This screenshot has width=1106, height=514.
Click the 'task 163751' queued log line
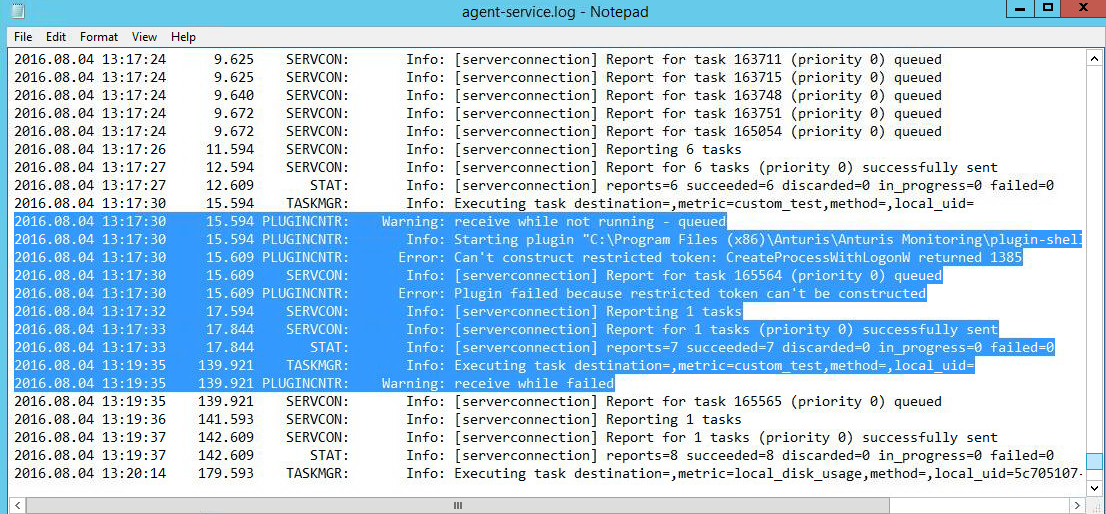coord(478,114)
